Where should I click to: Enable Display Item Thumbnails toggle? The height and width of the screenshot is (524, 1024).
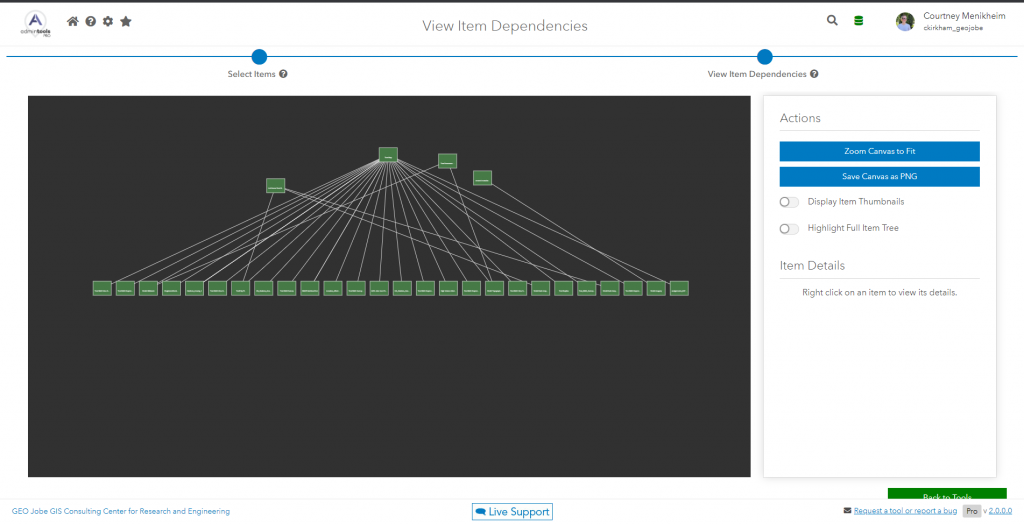[789, 202]
